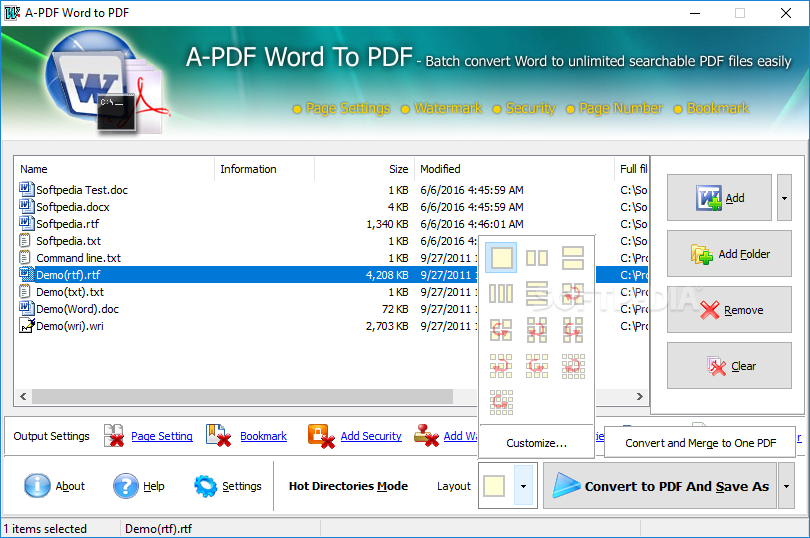
Task: Select Convert and Merge to One PDF
Action: click(700, 443)
